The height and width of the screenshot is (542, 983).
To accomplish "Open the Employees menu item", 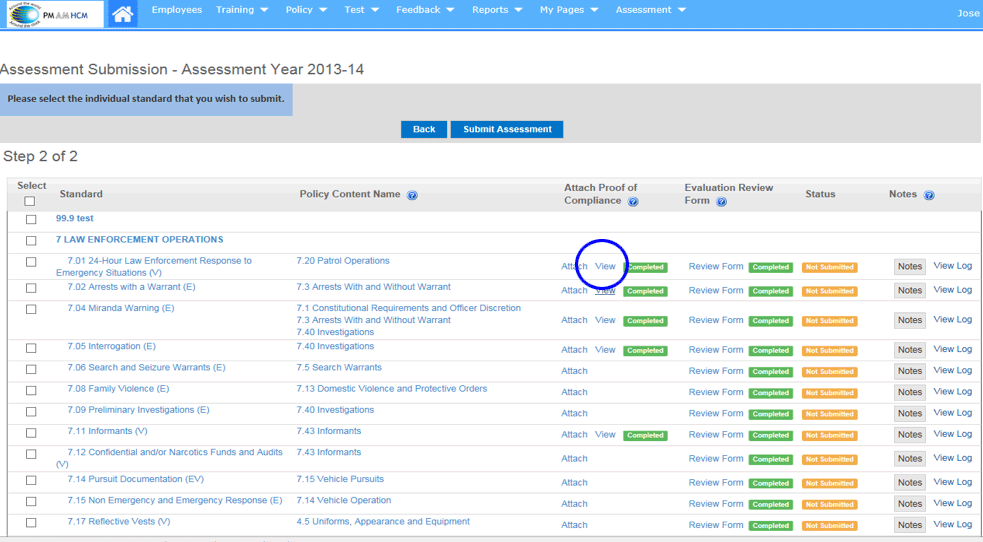I will pyautogui.click(x=176, y=10).
